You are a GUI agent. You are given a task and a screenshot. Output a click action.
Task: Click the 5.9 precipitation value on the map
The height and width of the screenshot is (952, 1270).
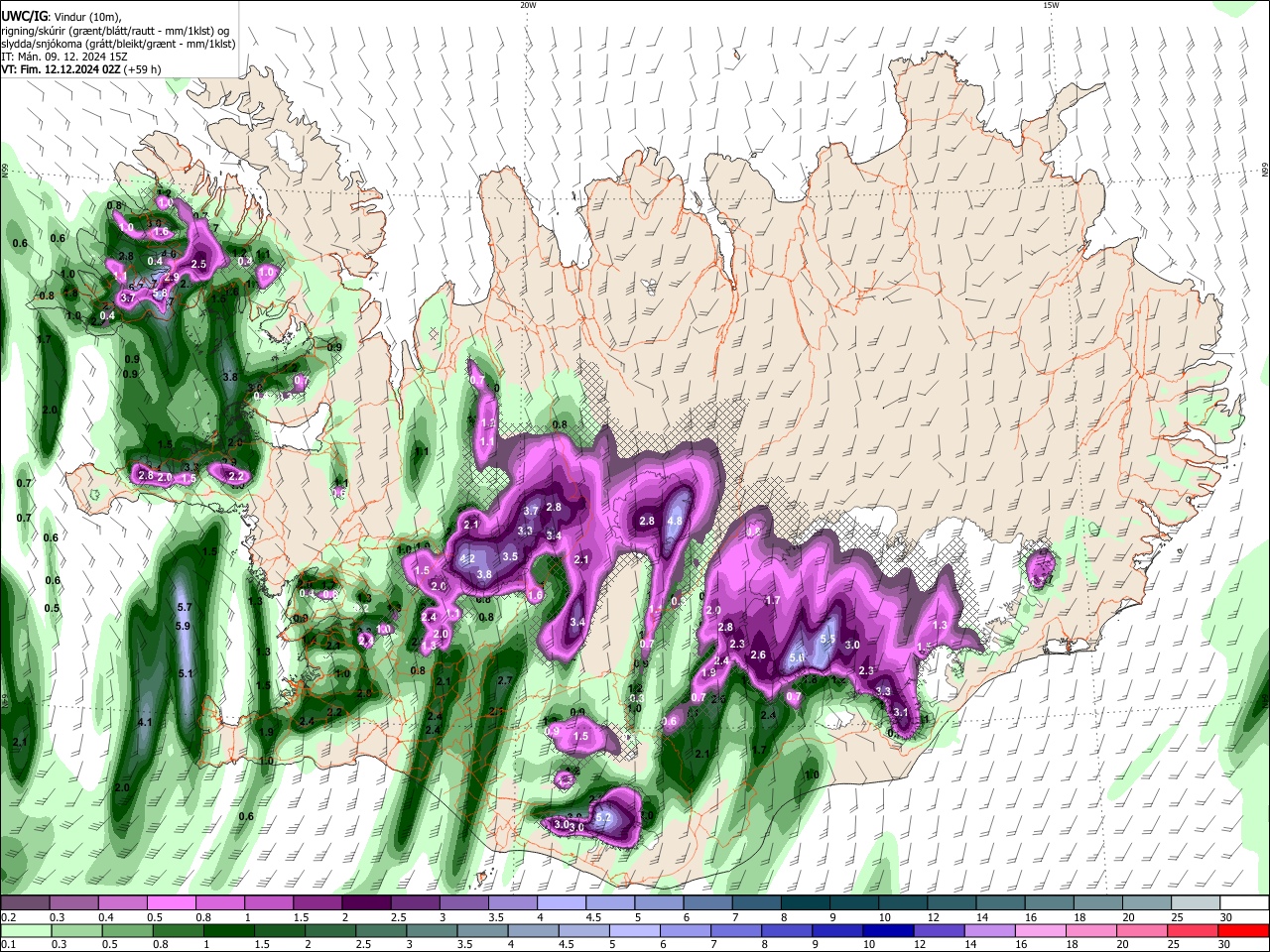pyautogui.click(x=183, y=626)
